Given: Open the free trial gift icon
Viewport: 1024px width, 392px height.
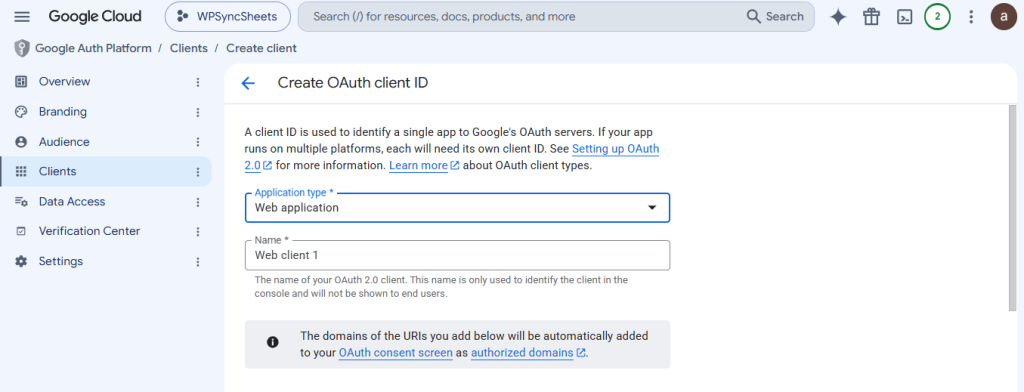Looking at the screenshot, I should (x=871, y=17).
